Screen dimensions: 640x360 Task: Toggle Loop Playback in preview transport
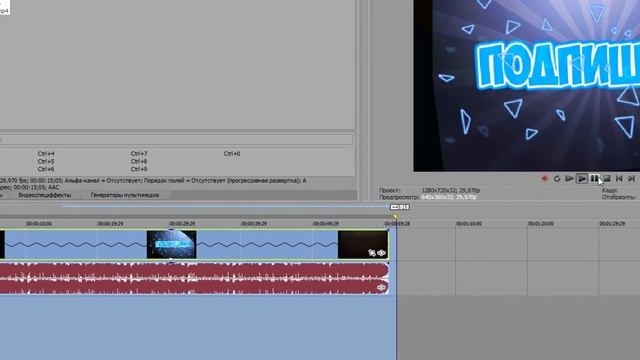coord(557,179)
